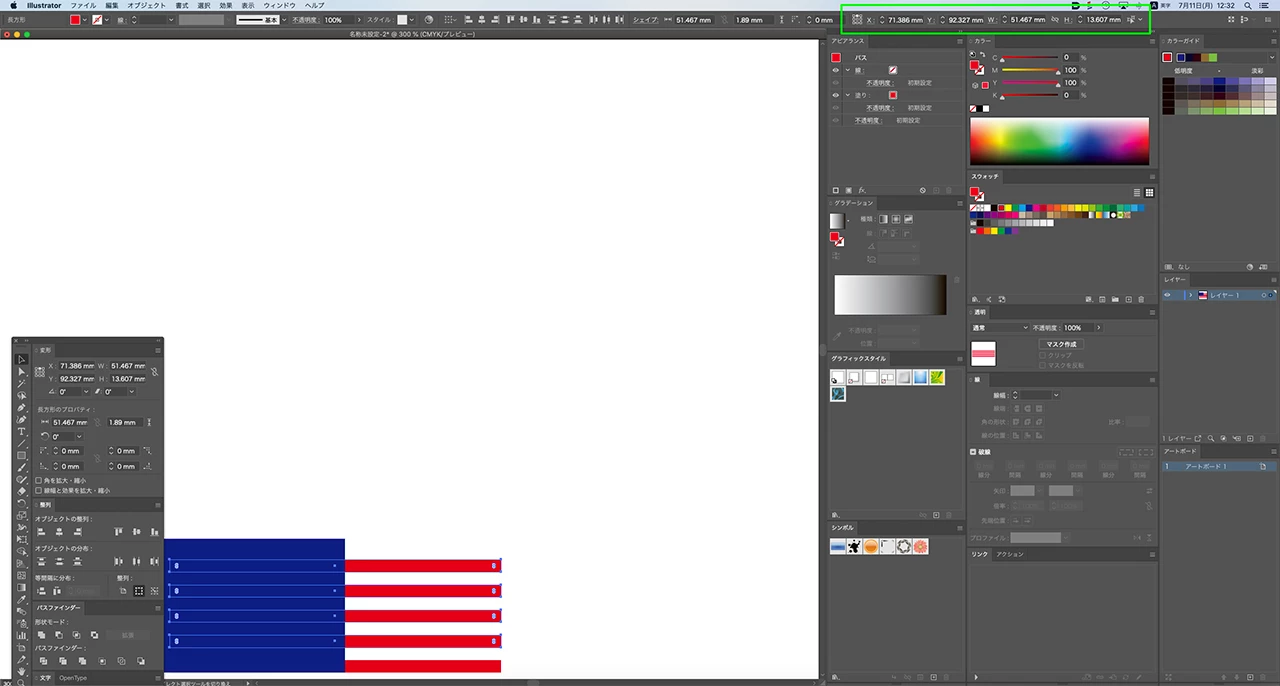Collapse the 塗り row in Appearance panel

pyautogui.click(x=848, y=95)
